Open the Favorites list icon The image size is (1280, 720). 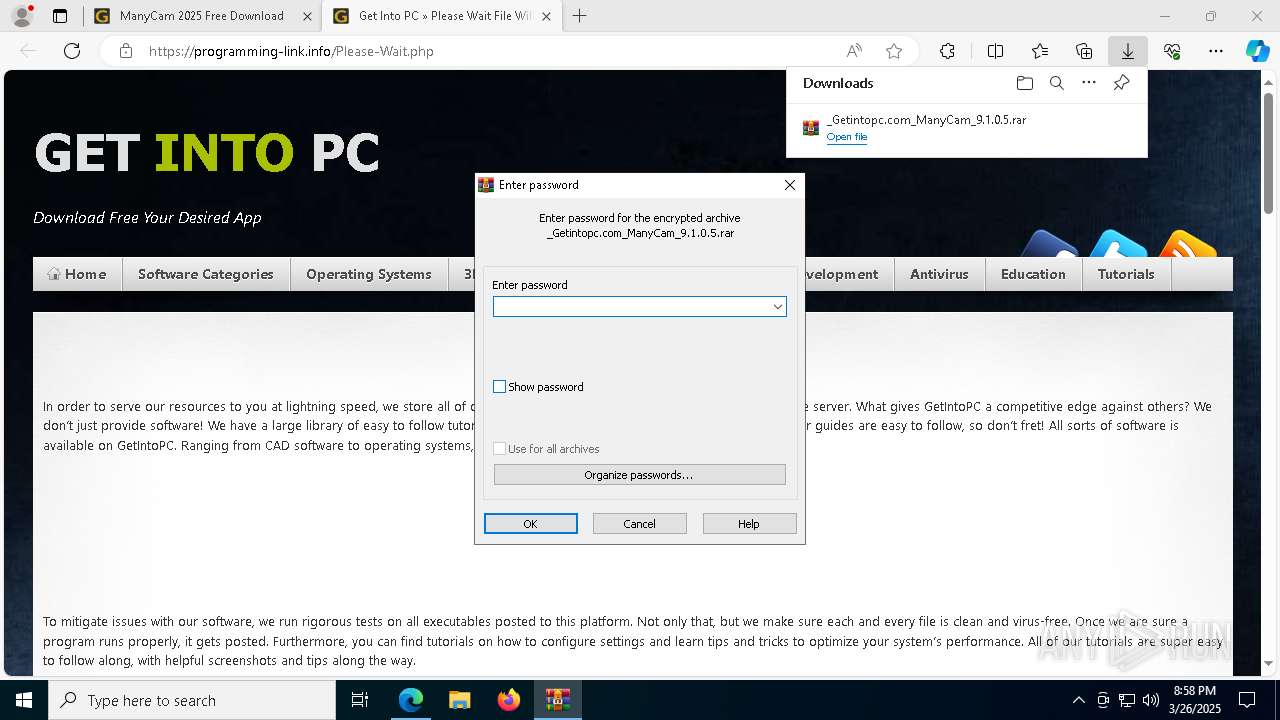pyautogui.click(x=1040, y=51)
